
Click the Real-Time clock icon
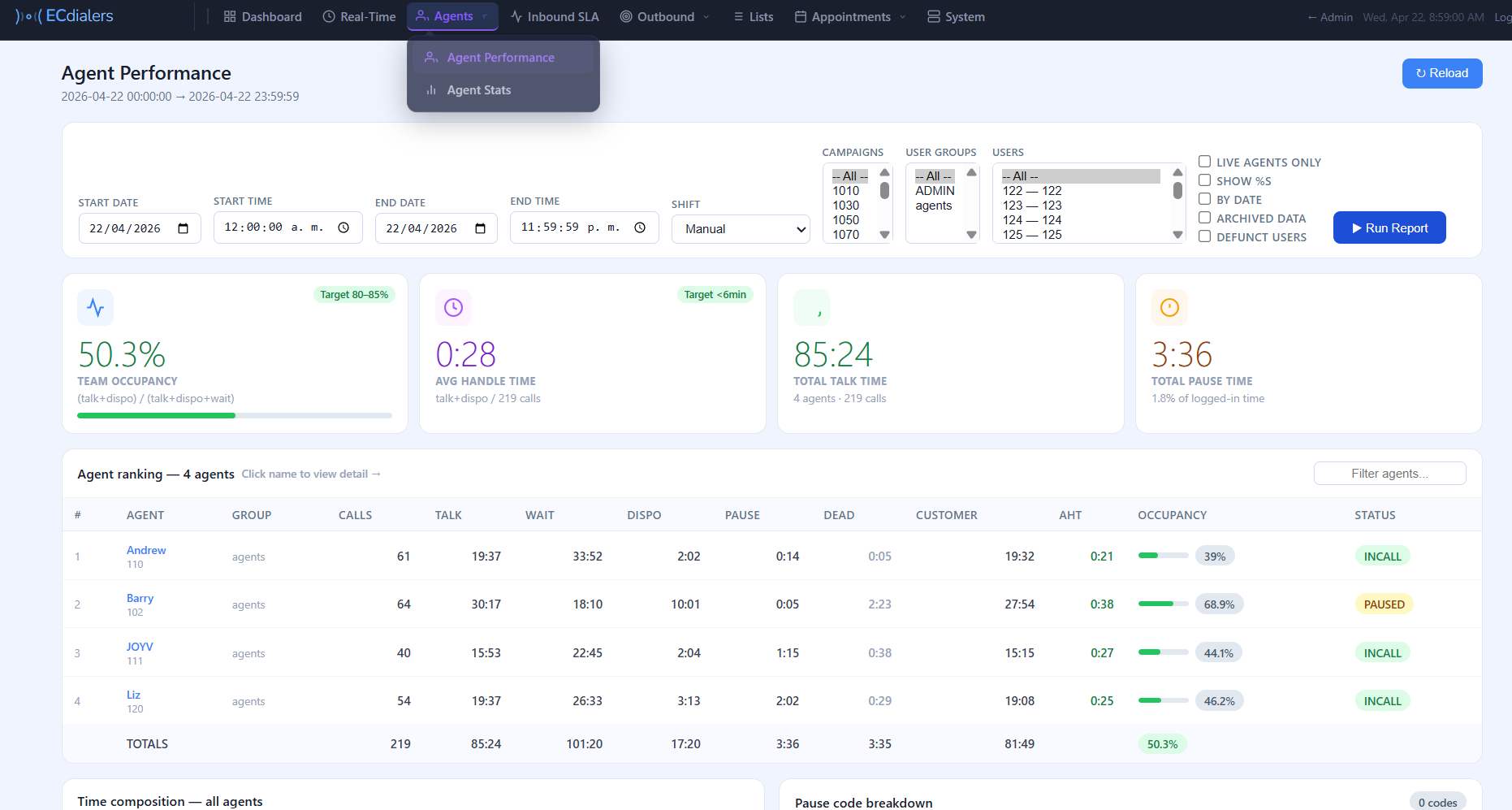click(x=329, y=16)
